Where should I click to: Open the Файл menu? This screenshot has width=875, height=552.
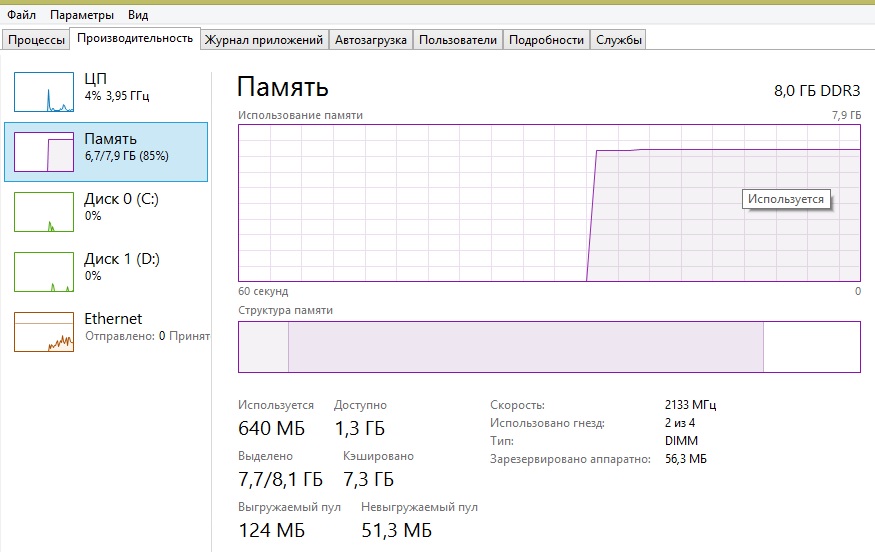click(22, 16)
